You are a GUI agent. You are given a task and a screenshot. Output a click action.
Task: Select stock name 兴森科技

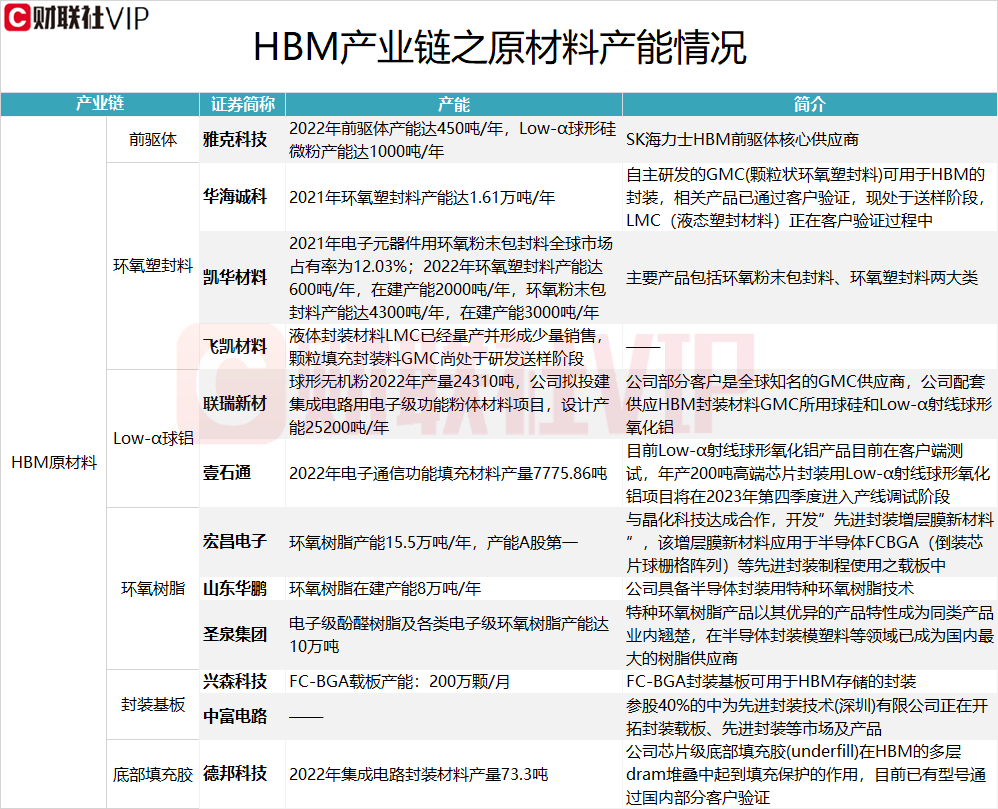click(235, 681)
